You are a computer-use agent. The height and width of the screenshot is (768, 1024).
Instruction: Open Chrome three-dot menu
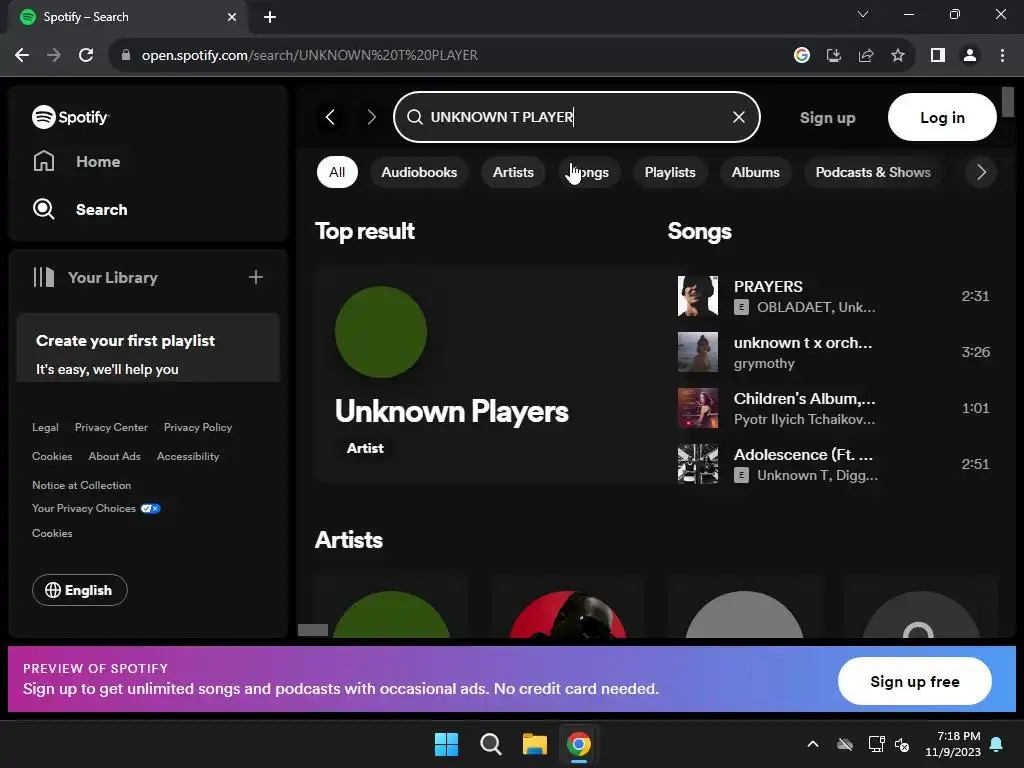(x=1002, y=56)
